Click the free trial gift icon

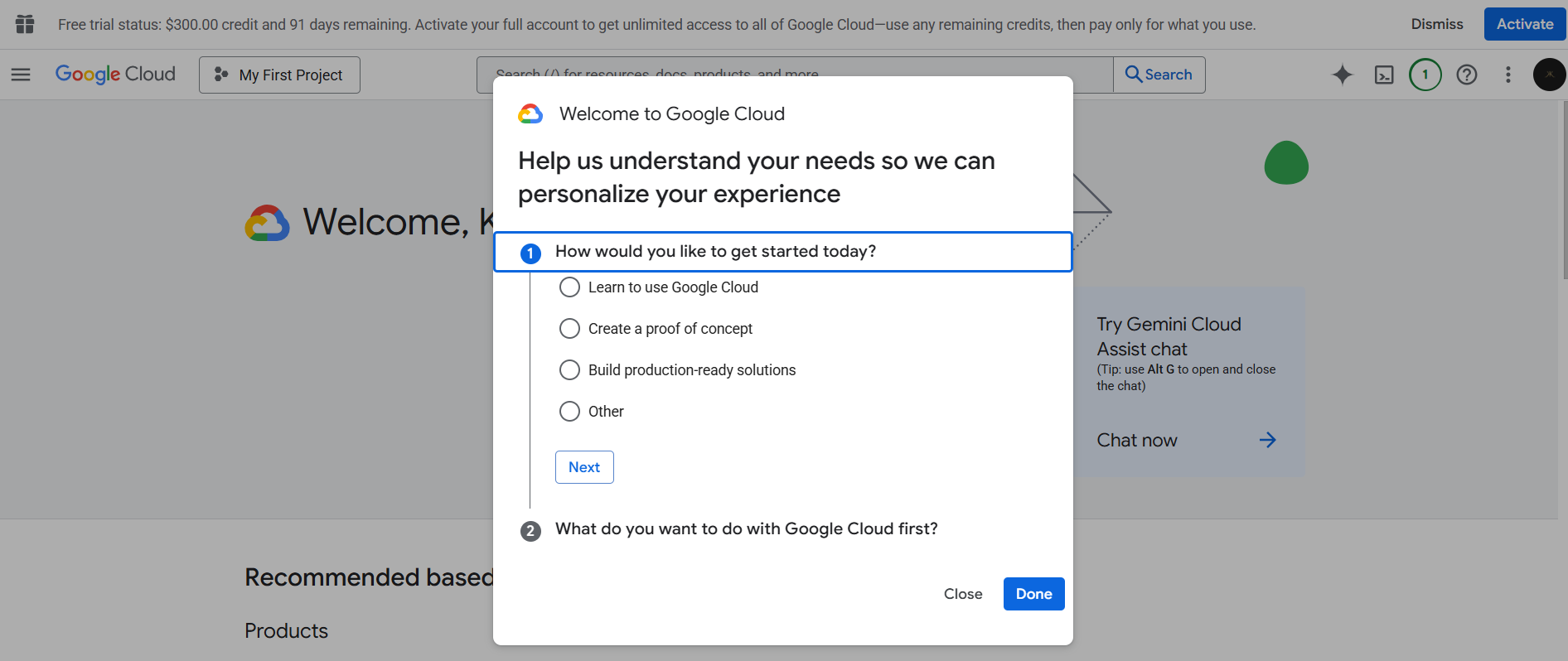pyautogui.click(x=25, y=24)
